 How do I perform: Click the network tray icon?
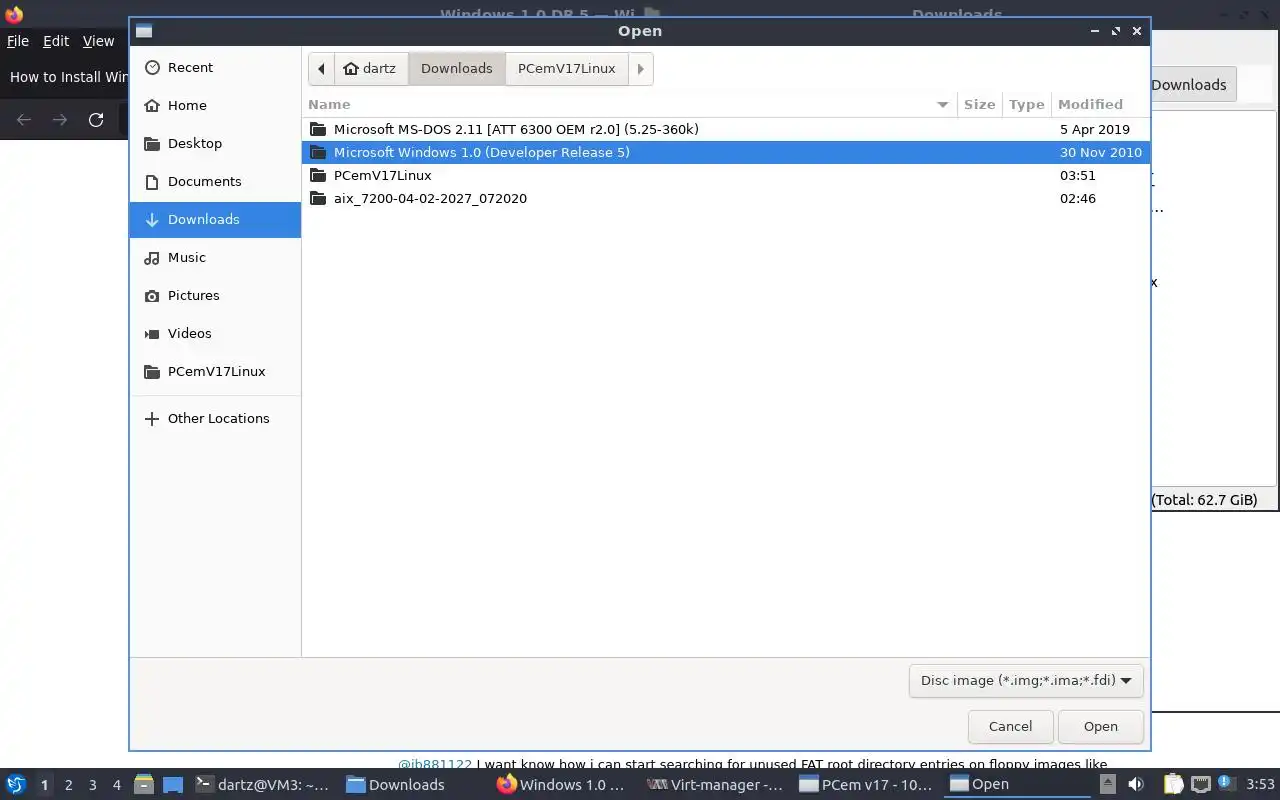tap(1201, 785)
